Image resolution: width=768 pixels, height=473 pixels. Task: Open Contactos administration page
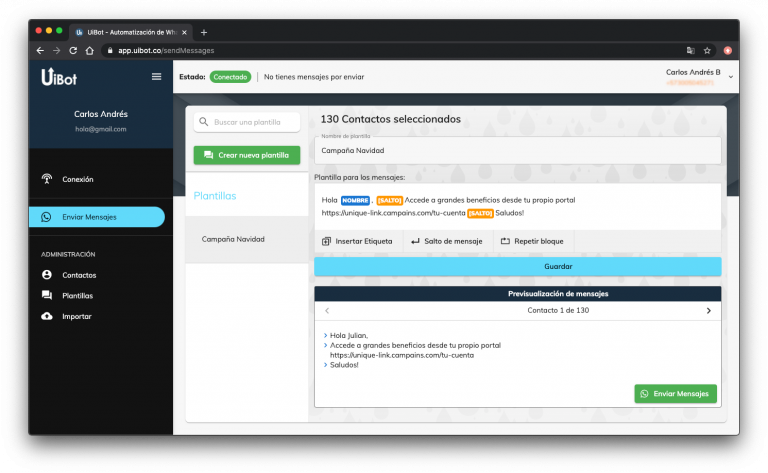[79, 275]
